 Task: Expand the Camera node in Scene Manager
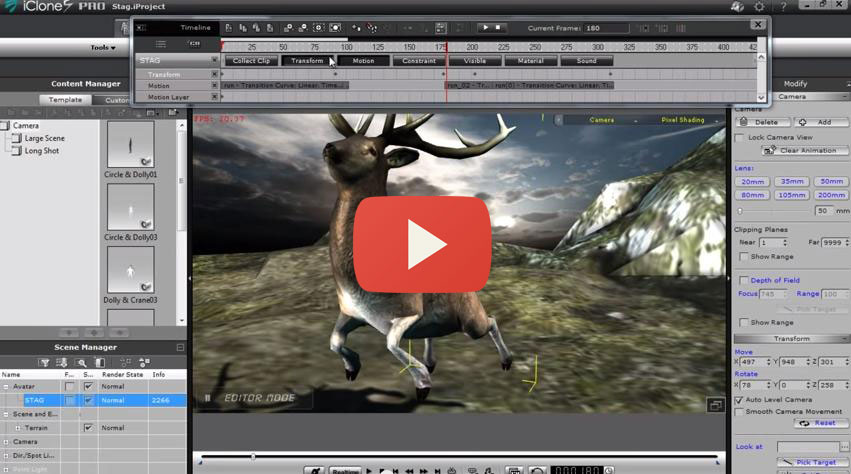(x=6, y=441)
